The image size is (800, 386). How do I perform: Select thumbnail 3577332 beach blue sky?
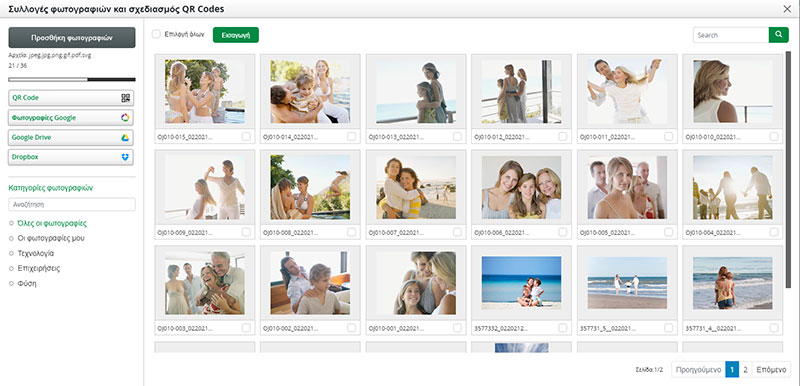pyautogui.click(x=521, y=283)
